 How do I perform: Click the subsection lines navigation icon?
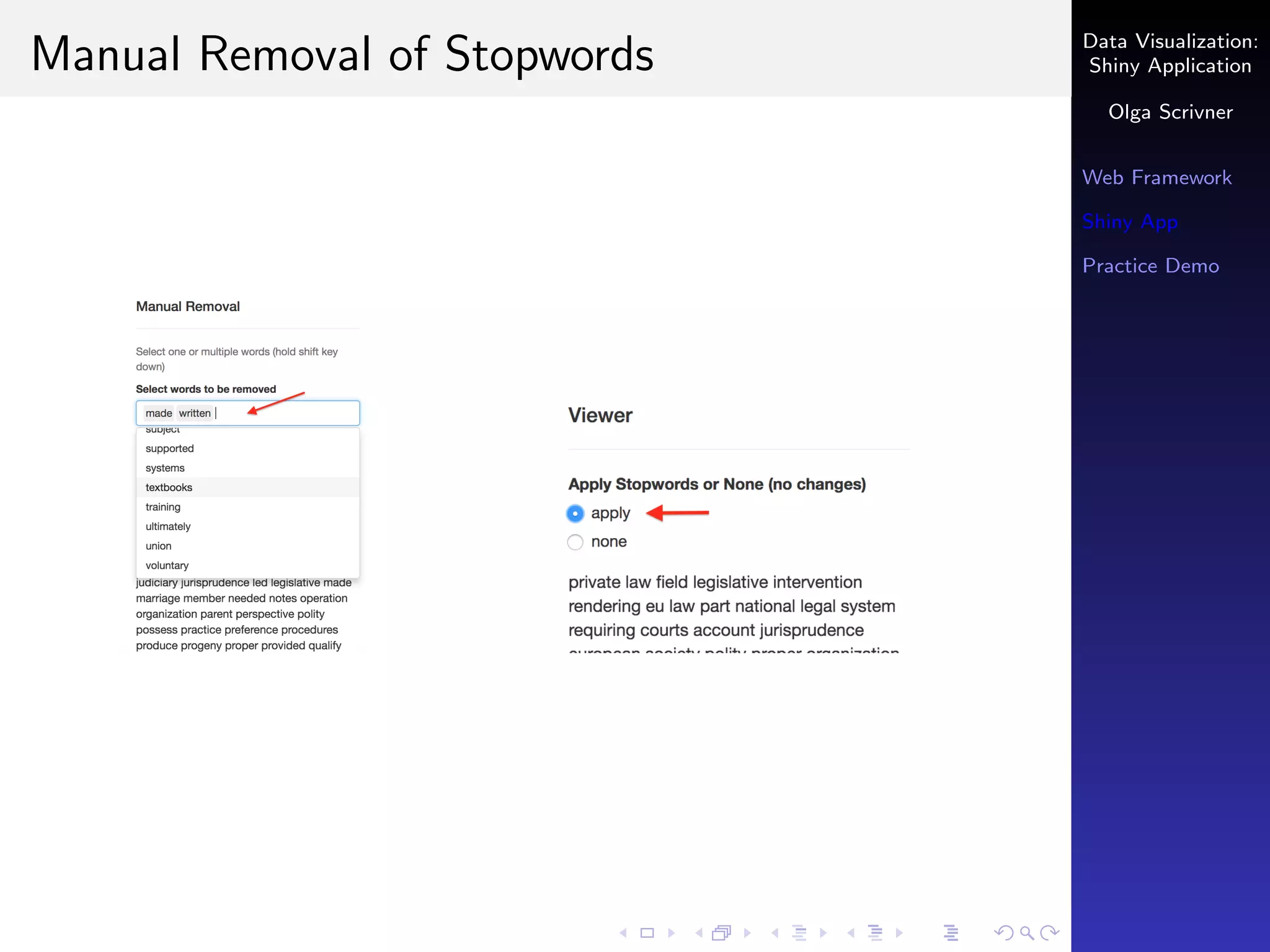click(x=799, y=933)
